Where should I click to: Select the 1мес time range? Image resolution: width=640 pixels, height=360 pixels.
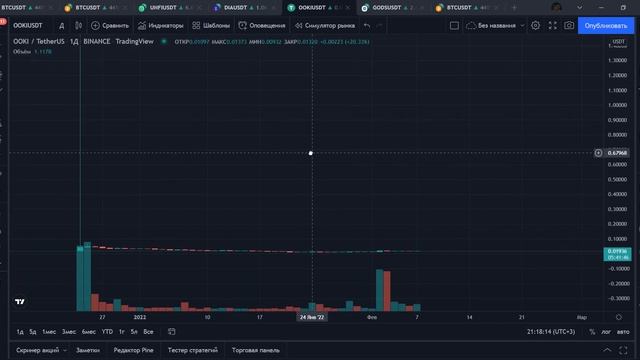pyautogui.click(x=49, y=332)
